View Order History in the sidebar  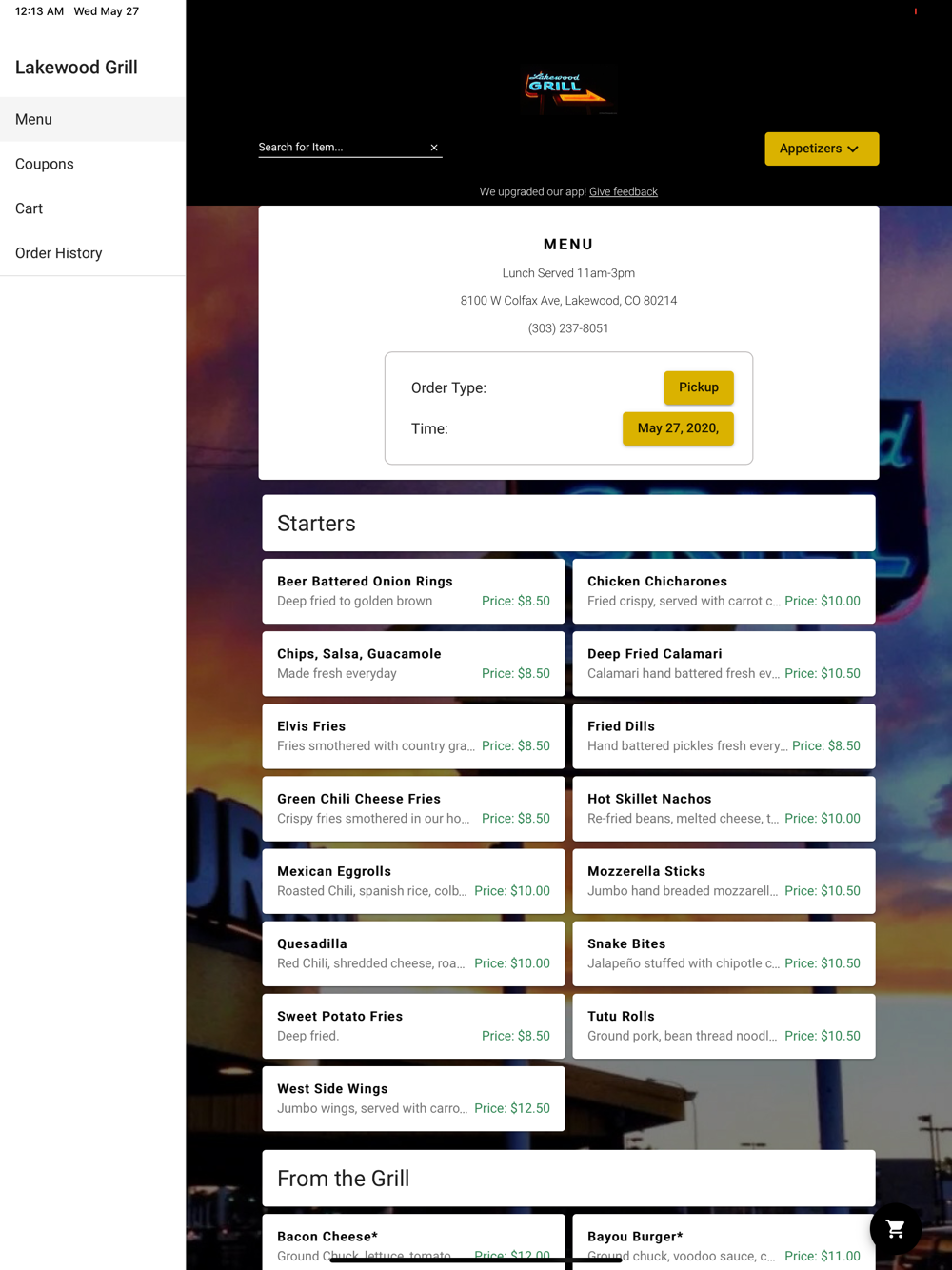coord(92,253)
